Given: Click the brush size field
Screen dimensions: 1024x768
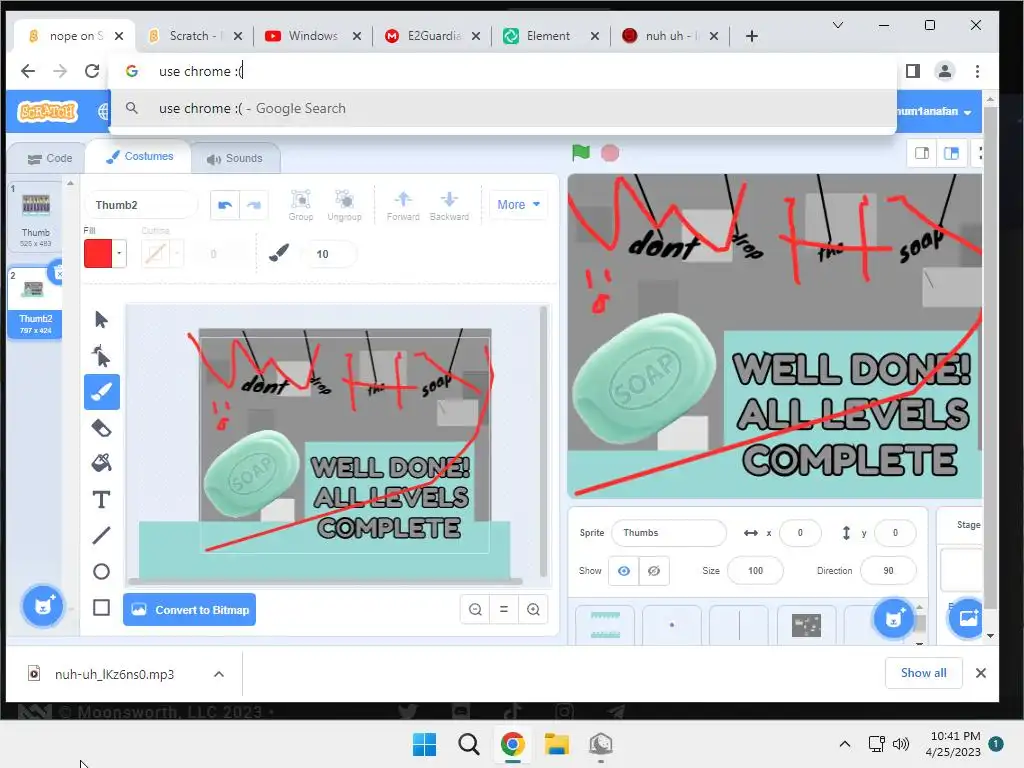Looking at the screenshot, I should [328, 254].
